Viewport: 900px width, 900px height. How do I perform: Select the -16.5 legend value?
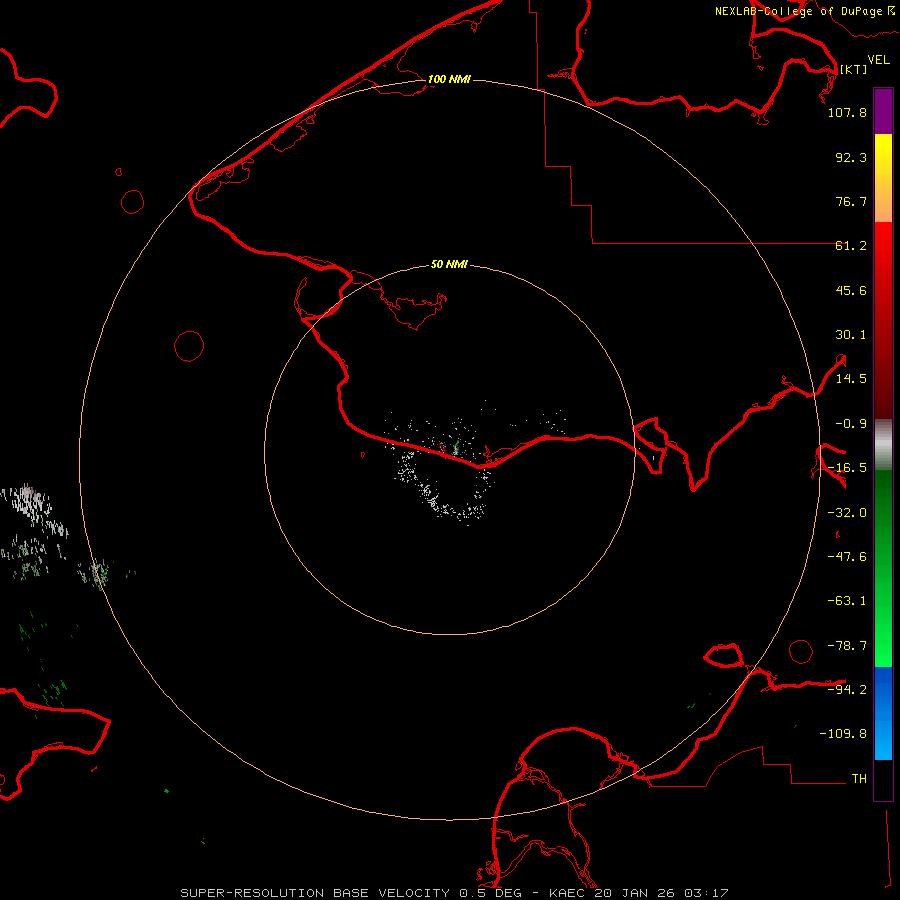click(847, 468)
